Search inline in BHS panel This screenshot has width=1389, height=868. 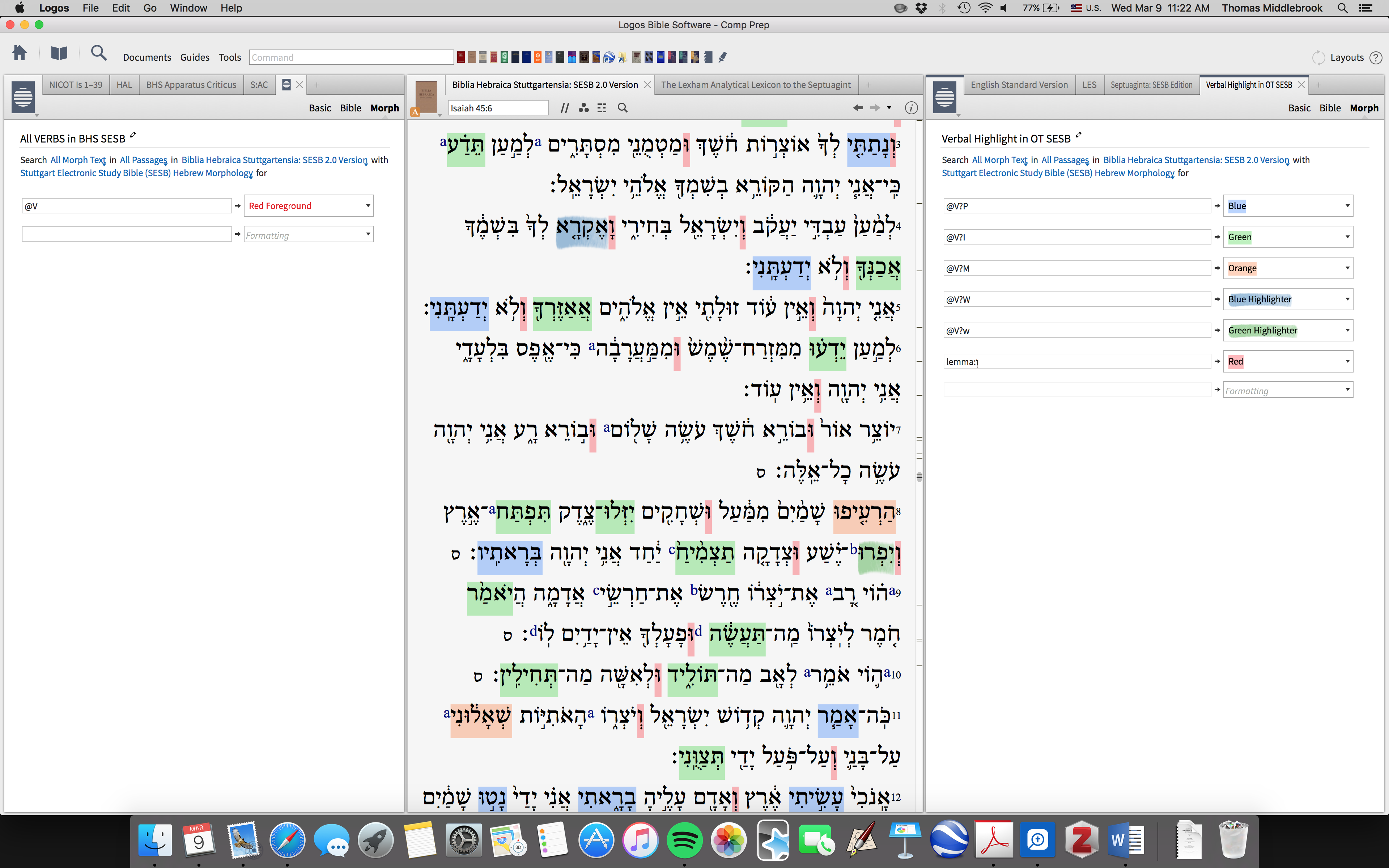(x=622, y=108)
